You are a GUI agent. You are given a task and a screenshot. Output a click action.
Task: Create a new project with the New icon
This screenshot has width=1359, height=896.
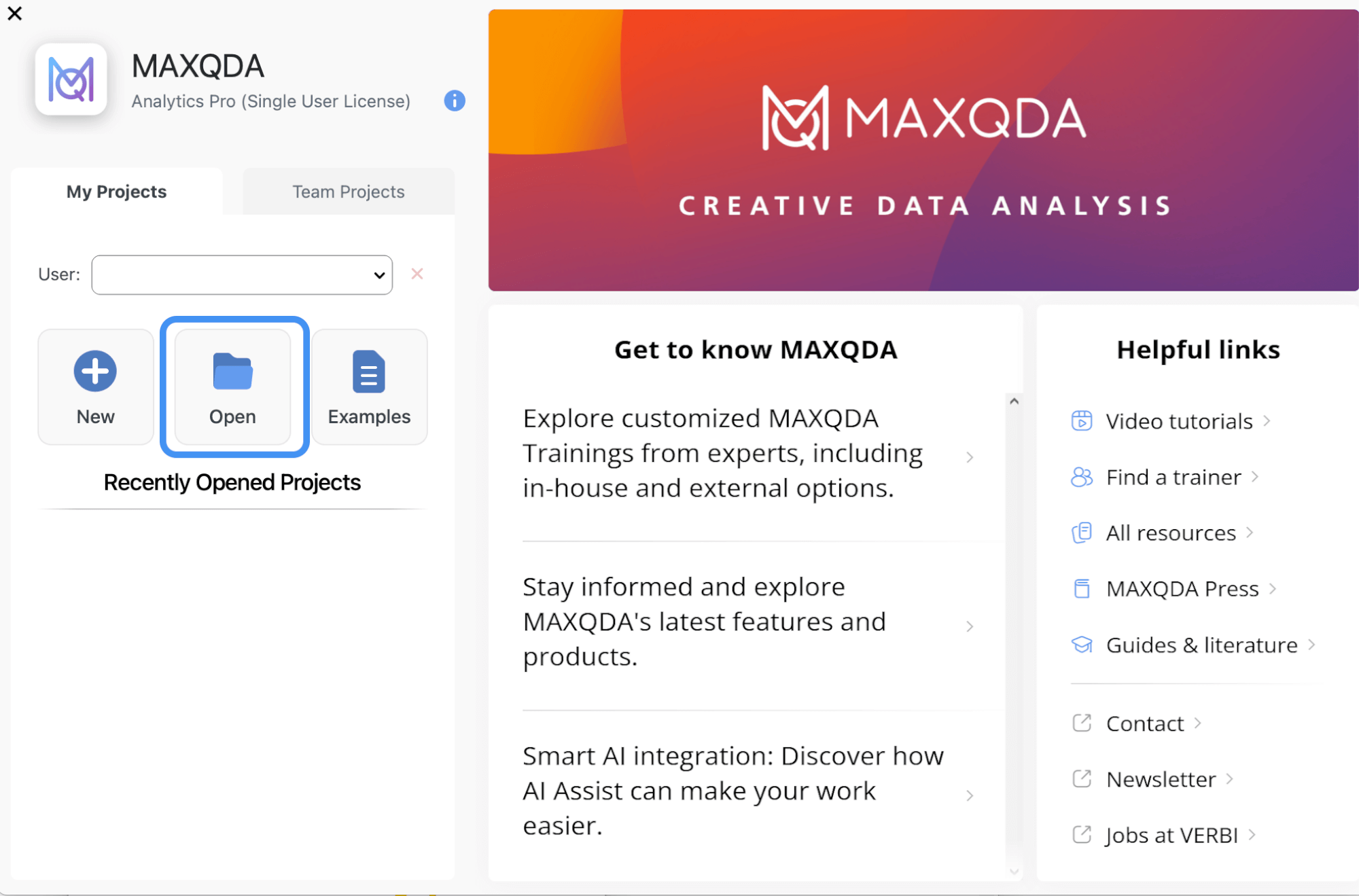click(x=94, y=372)
